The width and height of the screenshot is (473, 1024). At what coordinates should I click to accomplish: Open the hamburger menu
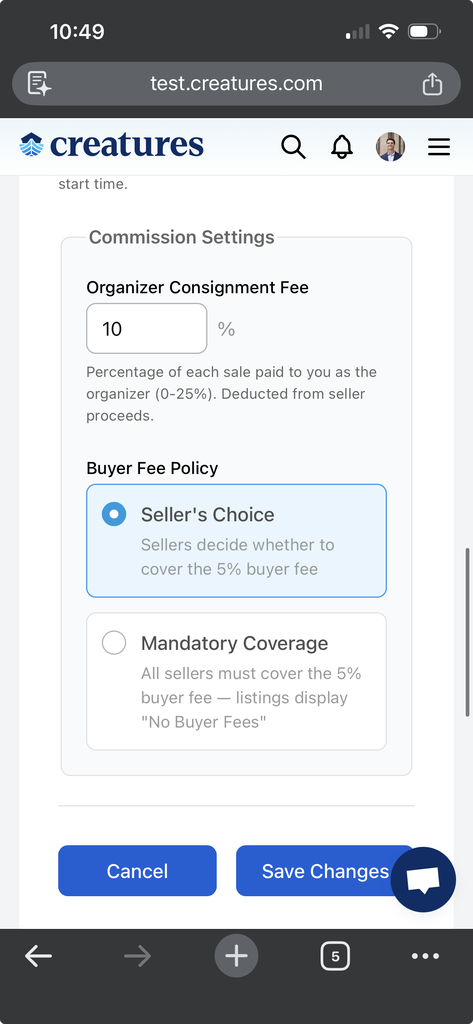[439, 147]
